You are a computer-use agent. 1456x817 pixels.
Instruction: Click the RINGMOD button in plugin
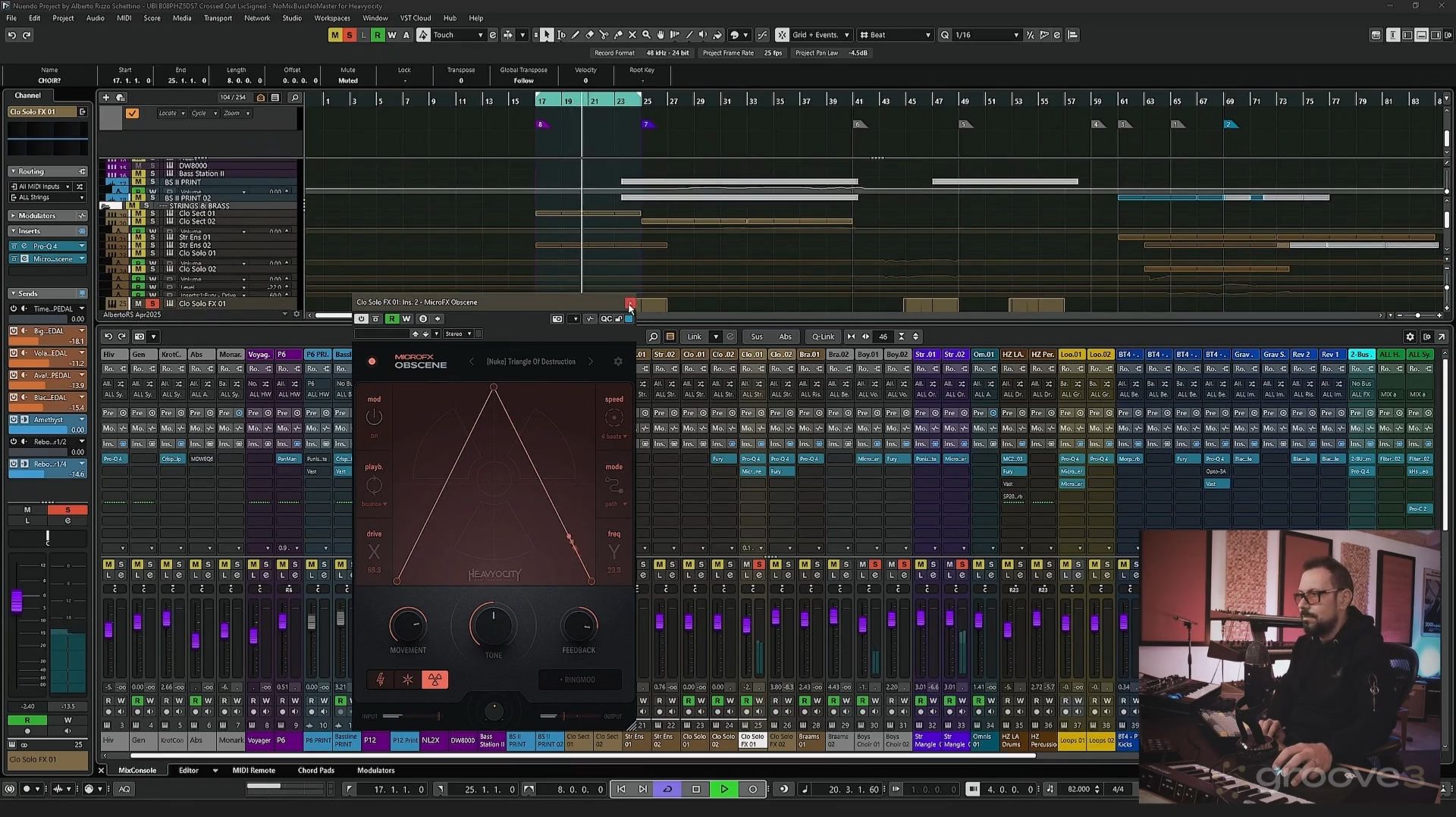point(579,680)
